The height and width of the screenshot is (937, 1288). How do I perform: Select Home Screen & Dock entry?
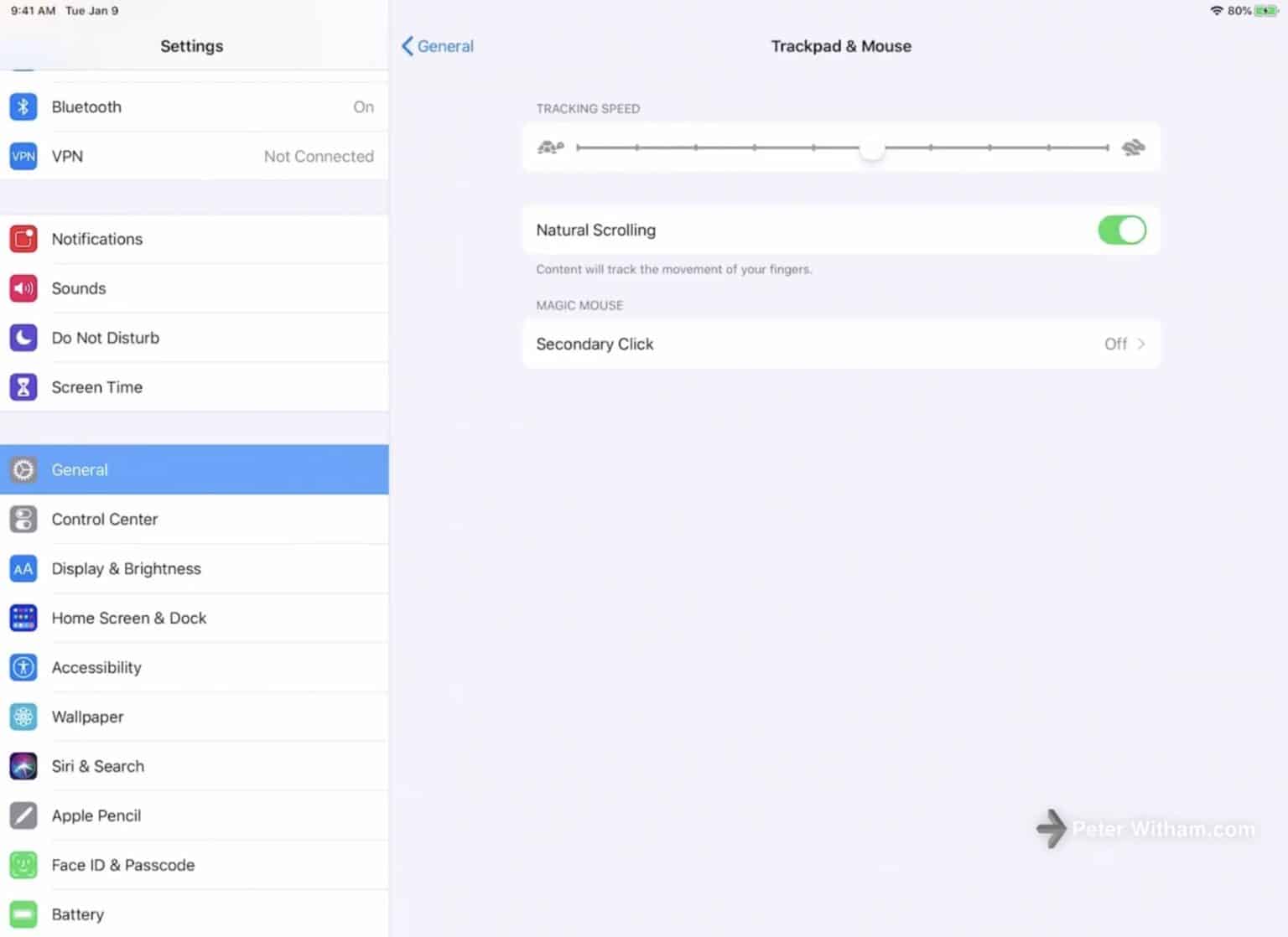tap(129, 618)
